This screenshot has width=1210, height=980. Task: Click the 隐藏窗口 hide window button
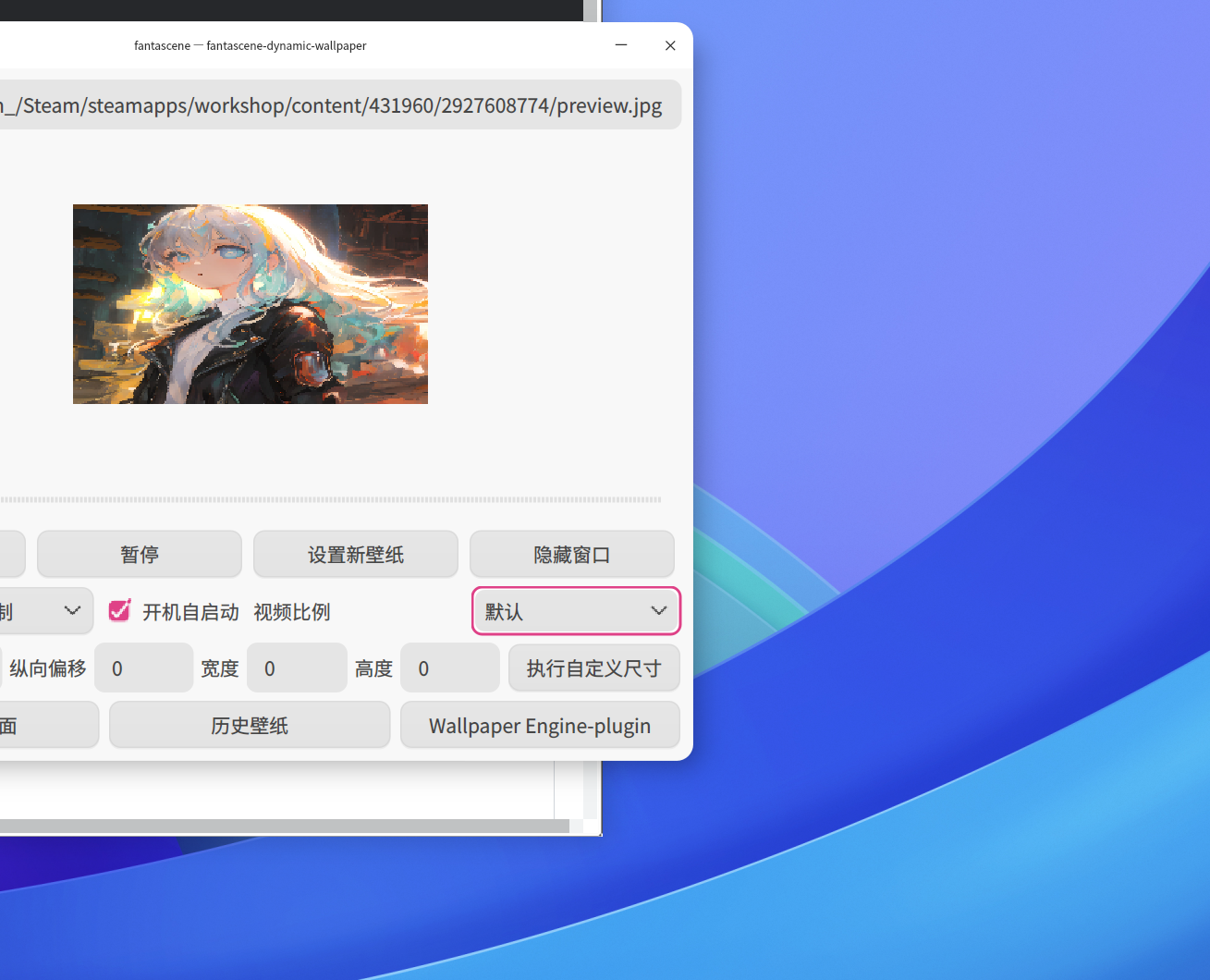(x=572, y=555)
